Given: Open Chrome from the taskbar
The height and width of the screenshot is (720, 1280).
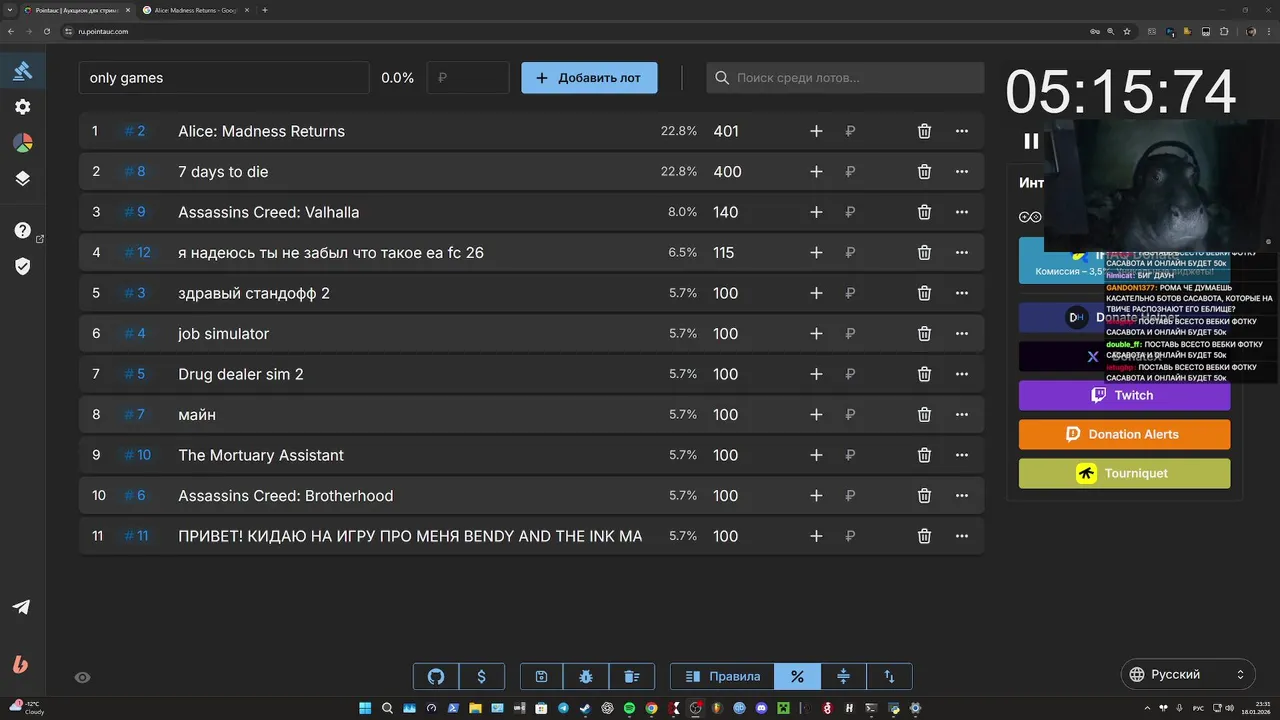Looking at the screenshot, I should (x=651, y=708).
